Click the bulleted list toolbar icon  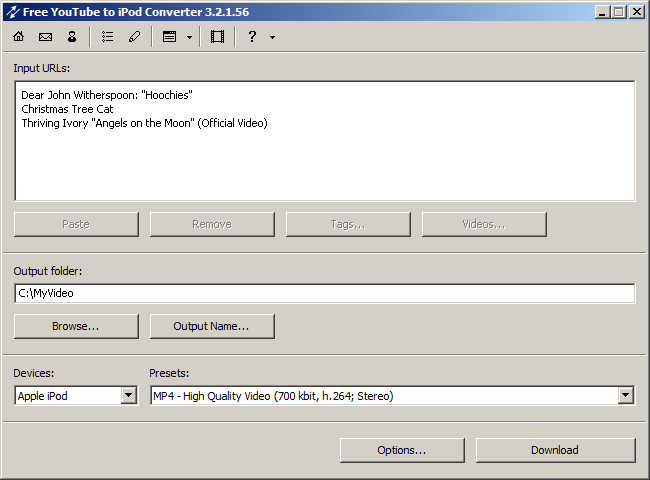pyautogui.click(x=107, y=37)
